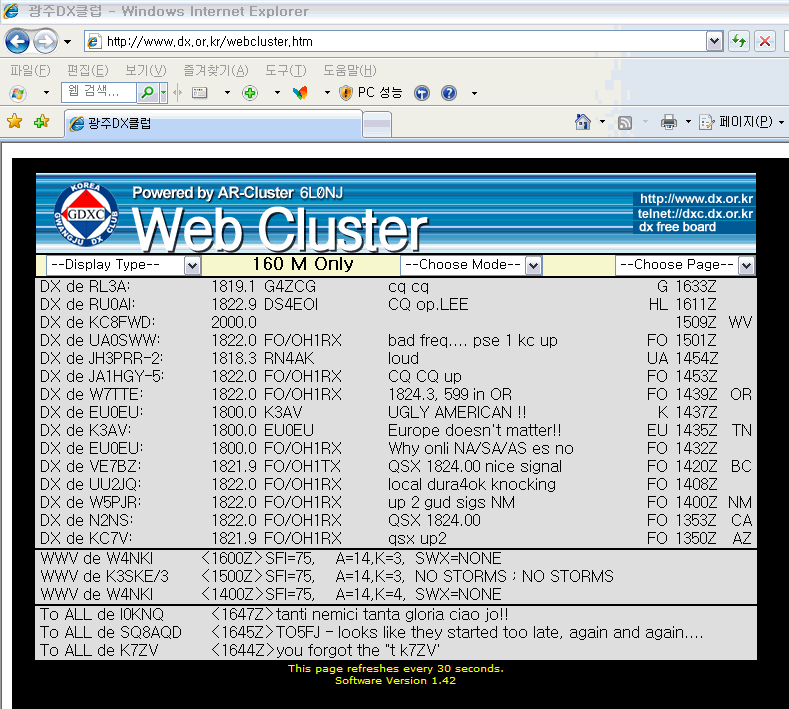
Task: Open the 도구(T) menu
Action: point(285,70)
